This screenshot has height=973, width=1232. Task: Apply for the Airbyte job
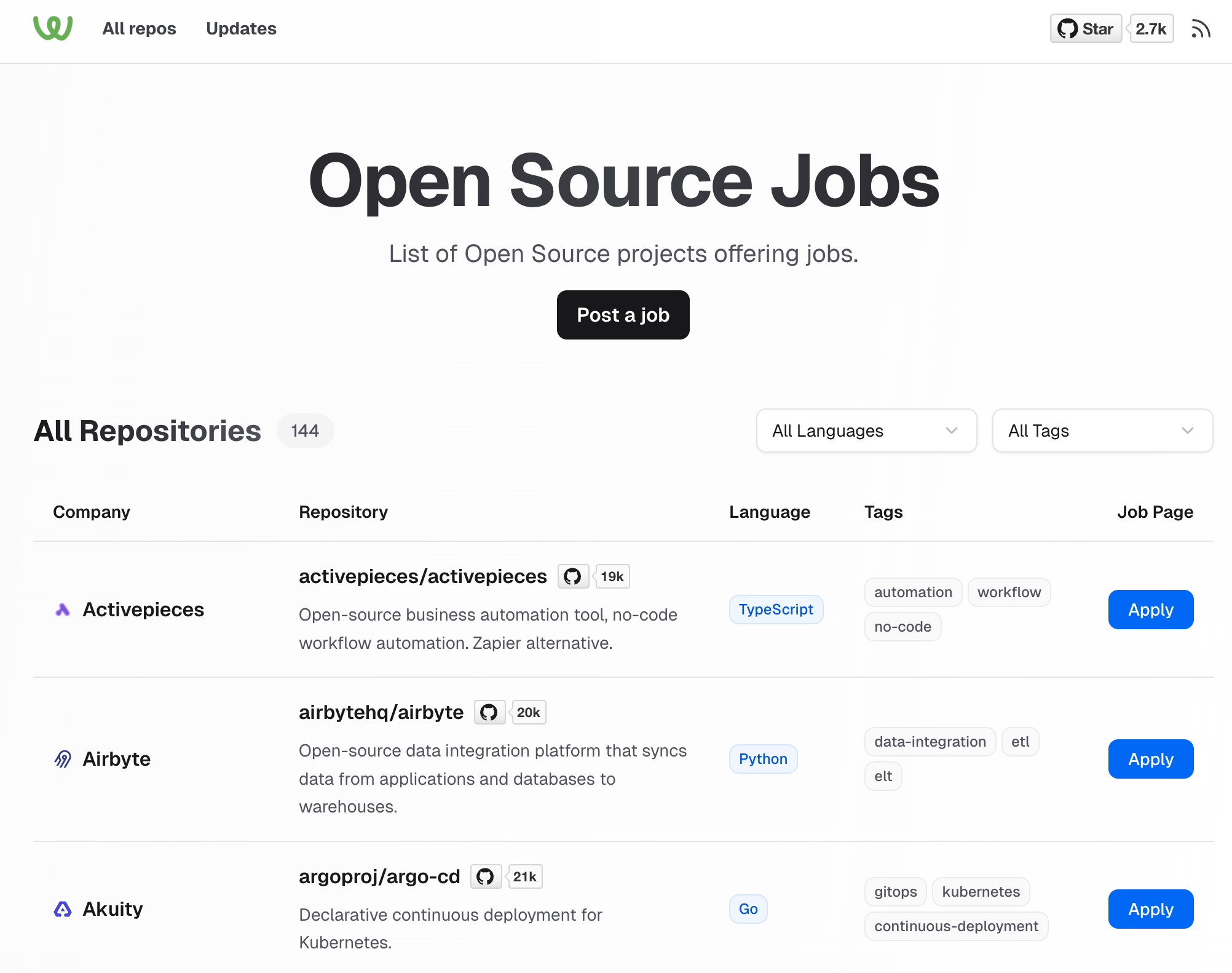click(1150, 759)
